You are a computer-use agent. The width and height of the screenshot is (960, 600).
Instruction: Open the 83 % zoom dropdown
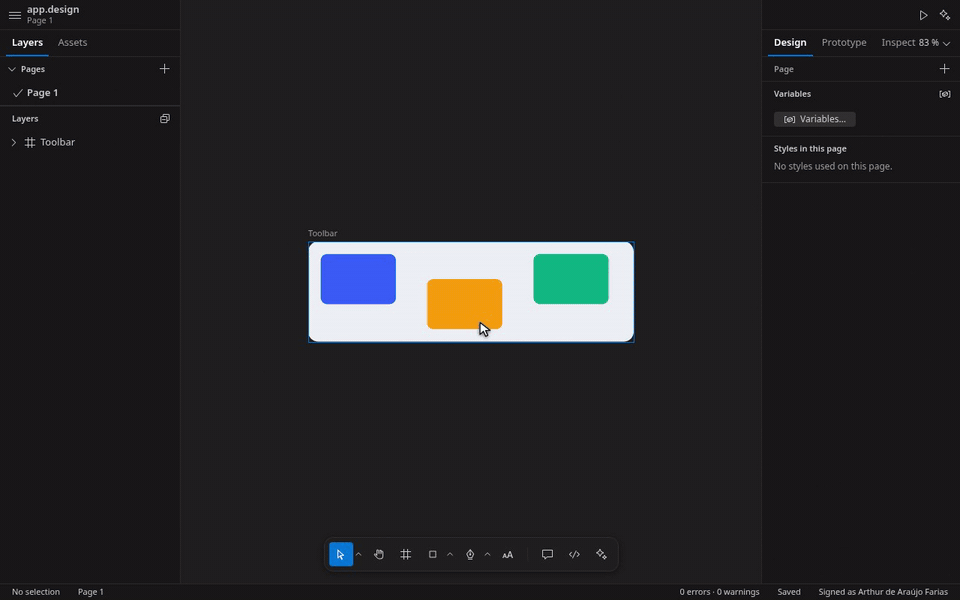click(934, 42)
